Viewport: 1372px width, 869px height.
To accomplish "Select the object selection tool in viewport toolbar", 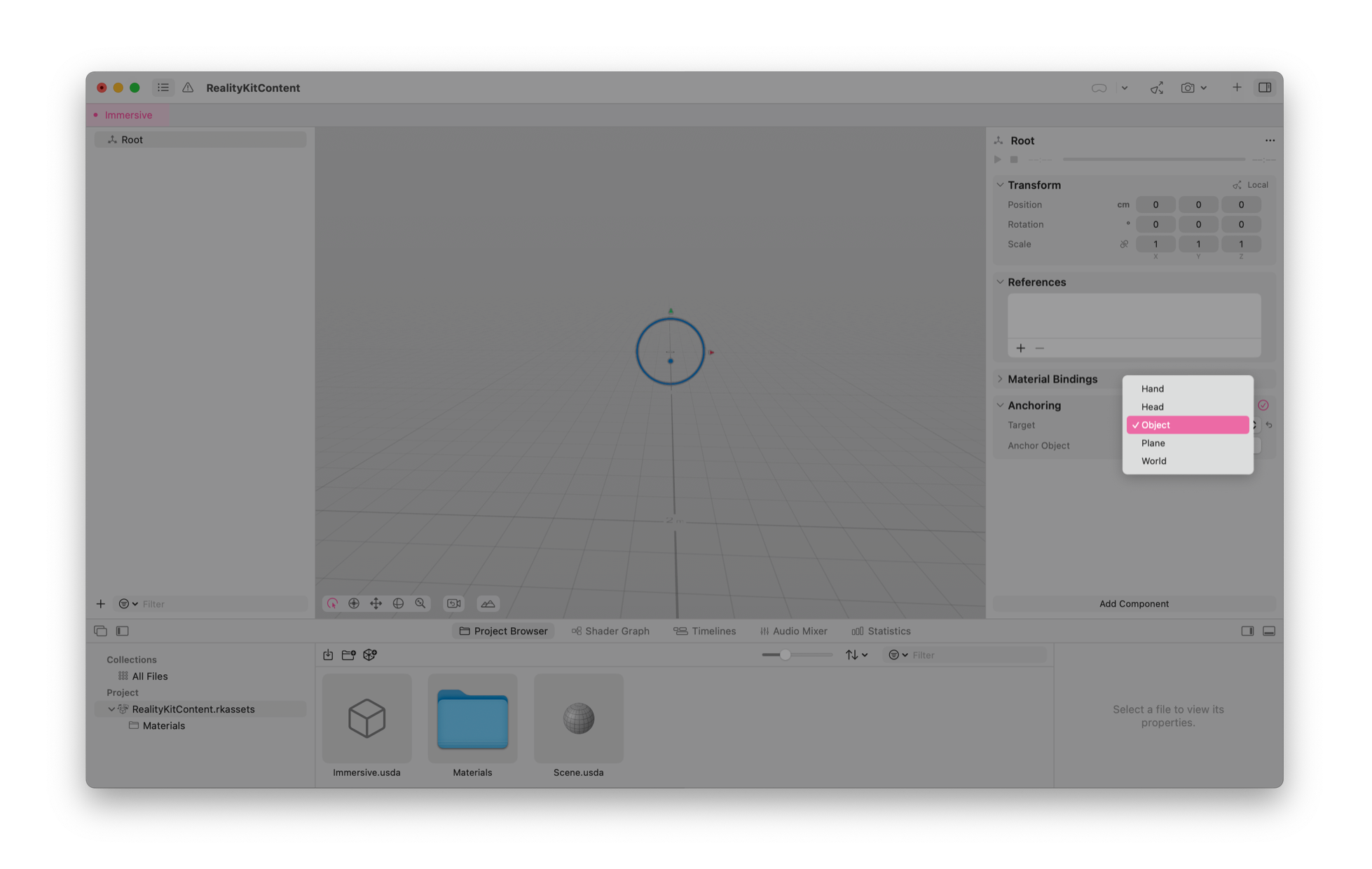I will pyautogui.click(x=331, y=603).
